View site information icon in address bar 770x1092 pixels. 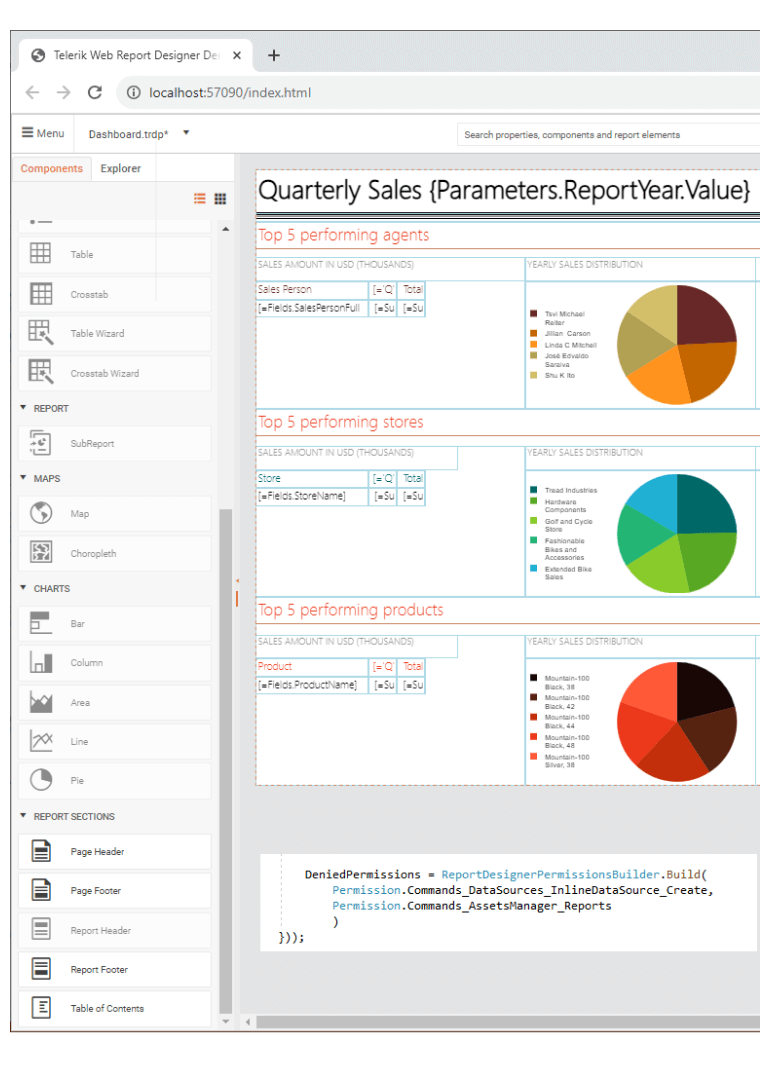click(x=133, y=93)
